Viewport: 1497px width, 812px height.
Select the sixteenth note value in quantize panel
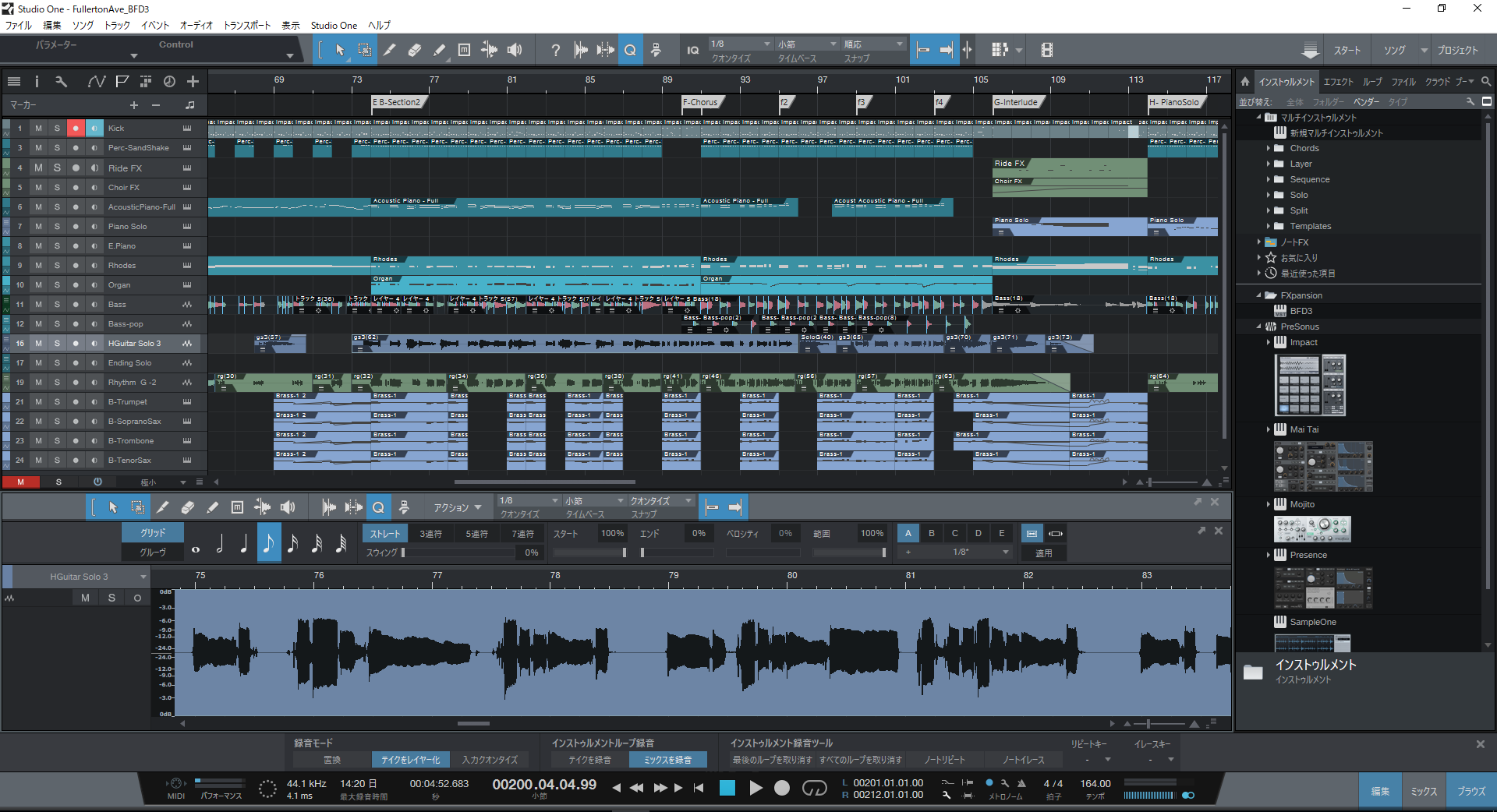pos(292,543)
